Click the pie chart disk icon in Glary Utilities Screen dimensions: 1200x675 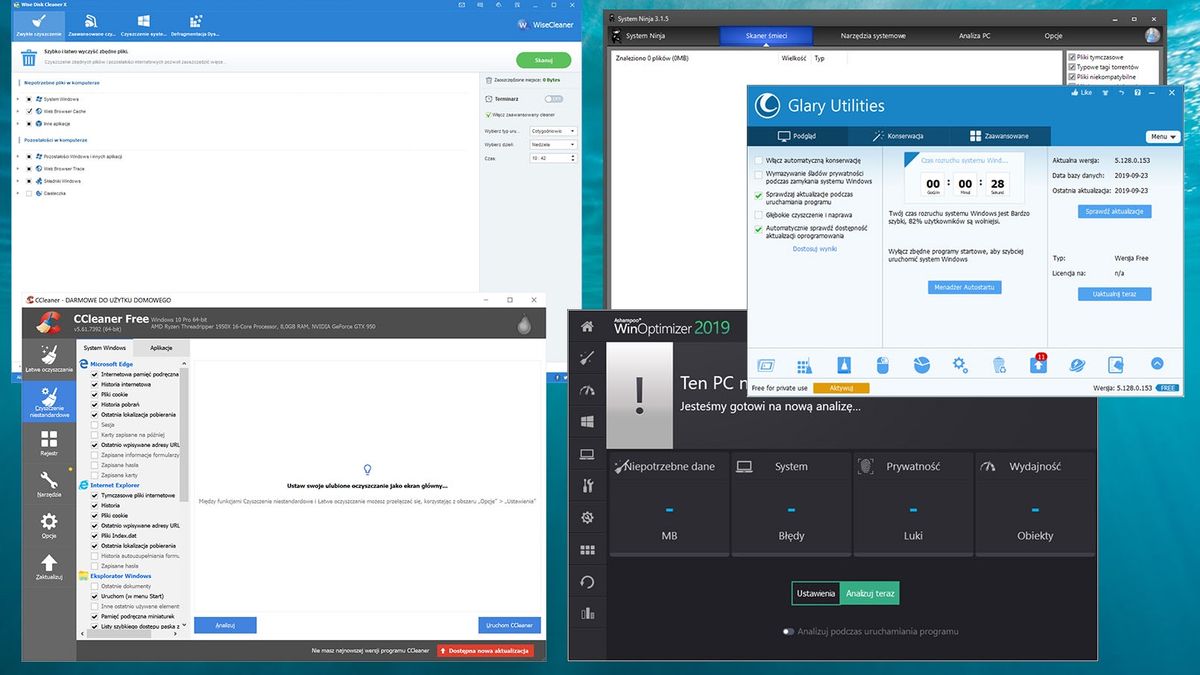click(x=921, y=365)
